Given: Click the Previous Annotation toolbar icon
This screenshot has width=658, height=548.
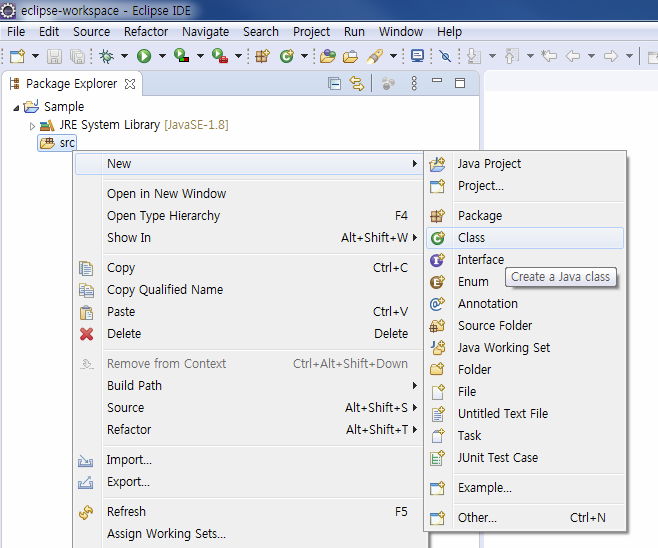Looking at the screenshot, I should click(x=512, y=56).
